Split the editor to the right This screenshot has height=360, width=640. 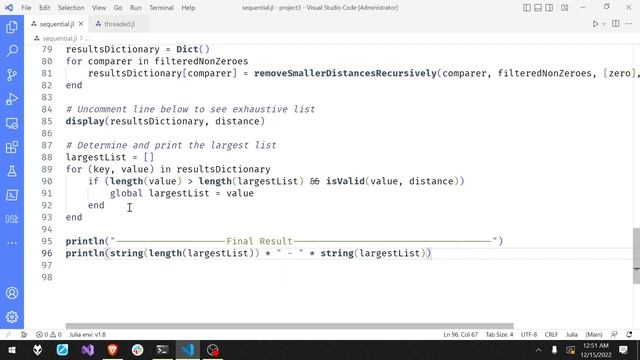click(616, 24)
